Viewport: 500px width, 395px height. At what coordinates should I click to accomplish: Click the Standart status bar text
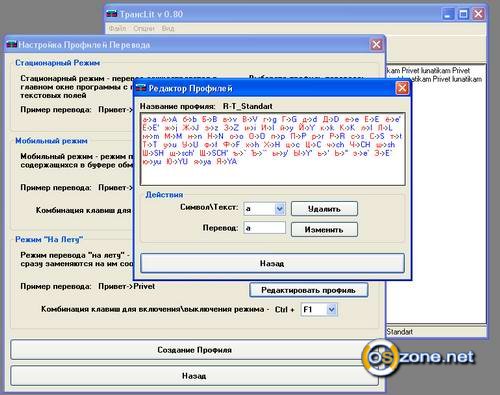(x=400, y=332)
